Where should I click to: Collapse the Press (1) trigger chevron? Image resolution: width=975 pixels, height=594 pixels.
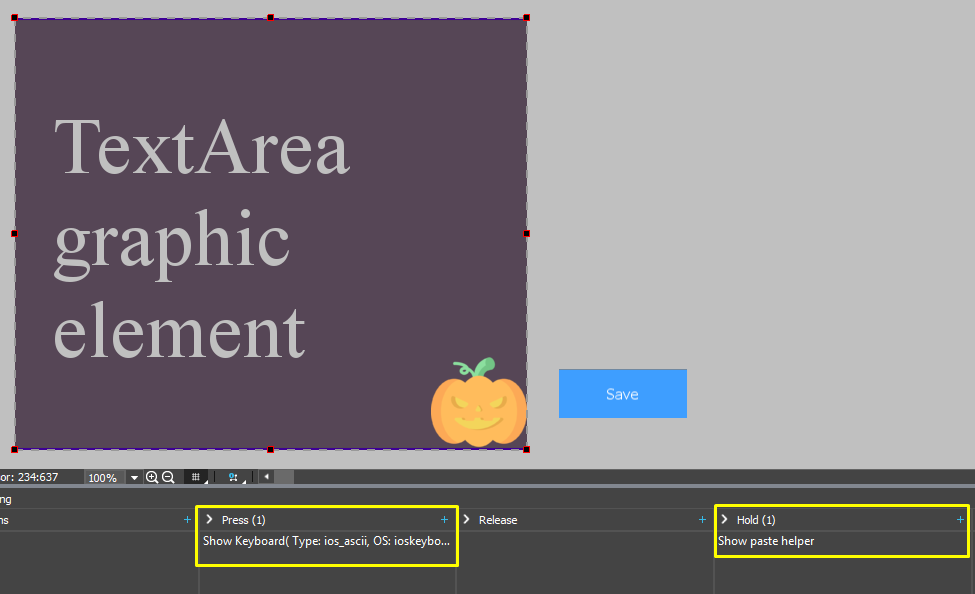point(208,519)
